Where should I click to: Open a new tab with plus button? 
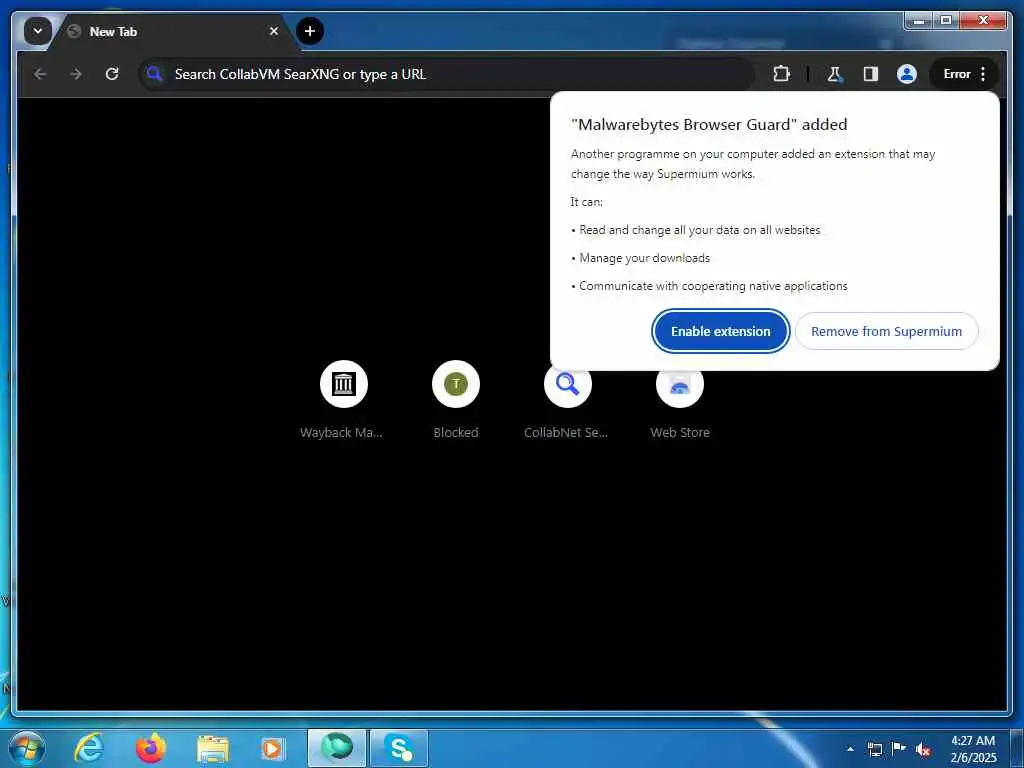310,31
